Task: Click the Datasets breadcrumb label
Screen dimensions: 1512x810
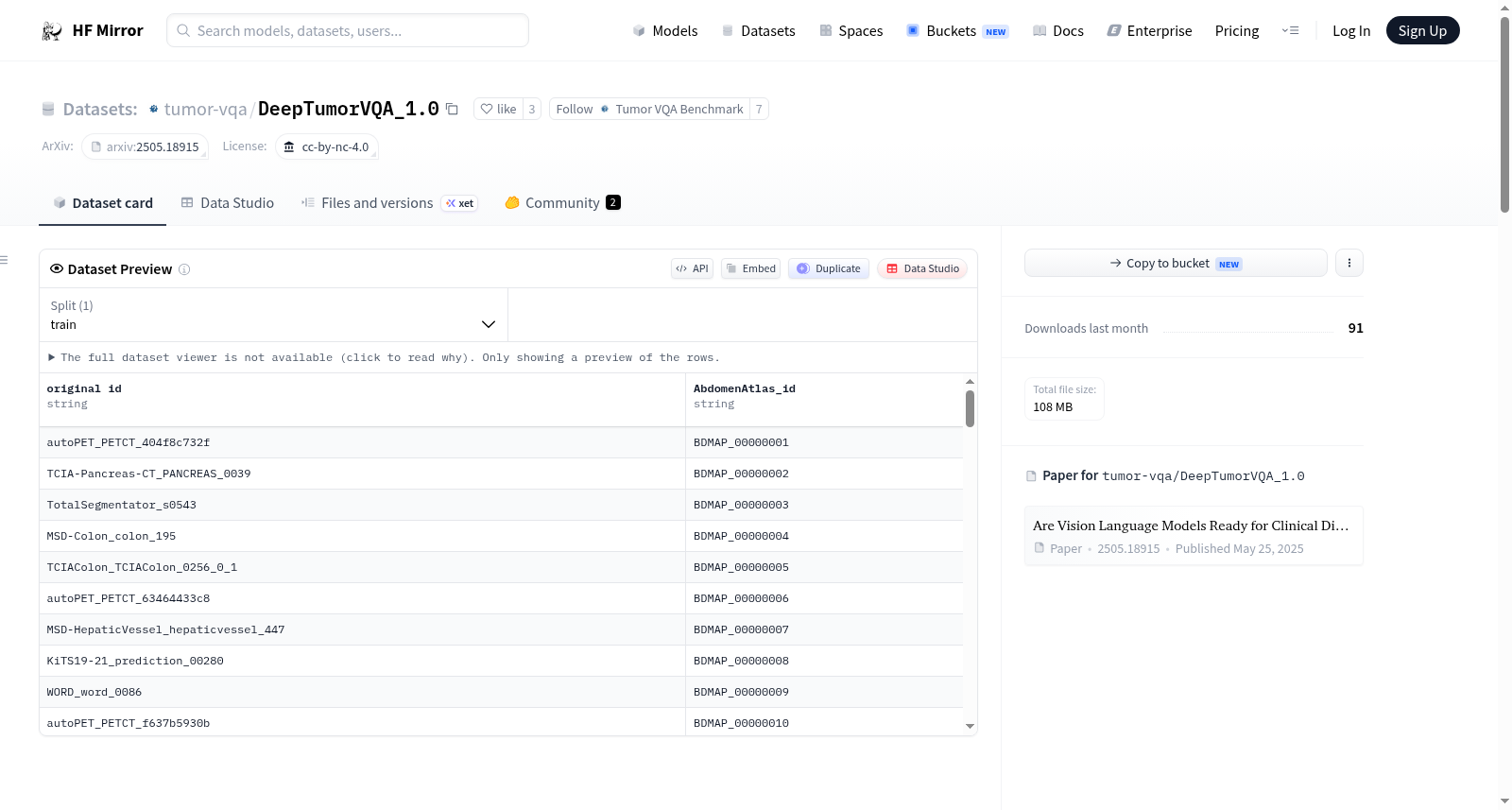Action: [100, 110]
